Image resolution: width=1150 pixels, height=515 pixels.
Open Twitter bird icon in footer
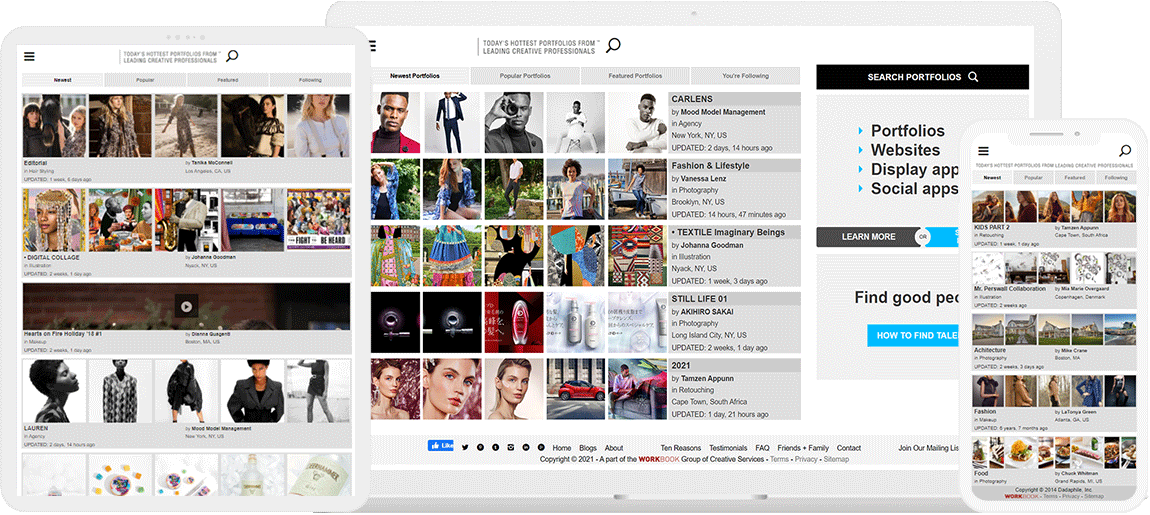(x=465, y=447)
